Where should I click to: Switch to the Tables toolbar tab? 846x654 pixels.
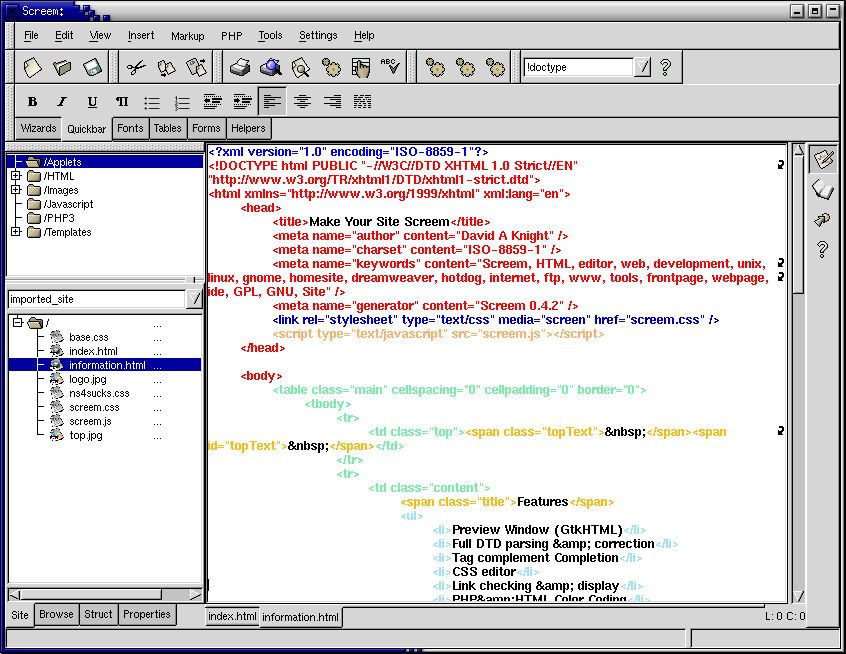tap(168, 128)
